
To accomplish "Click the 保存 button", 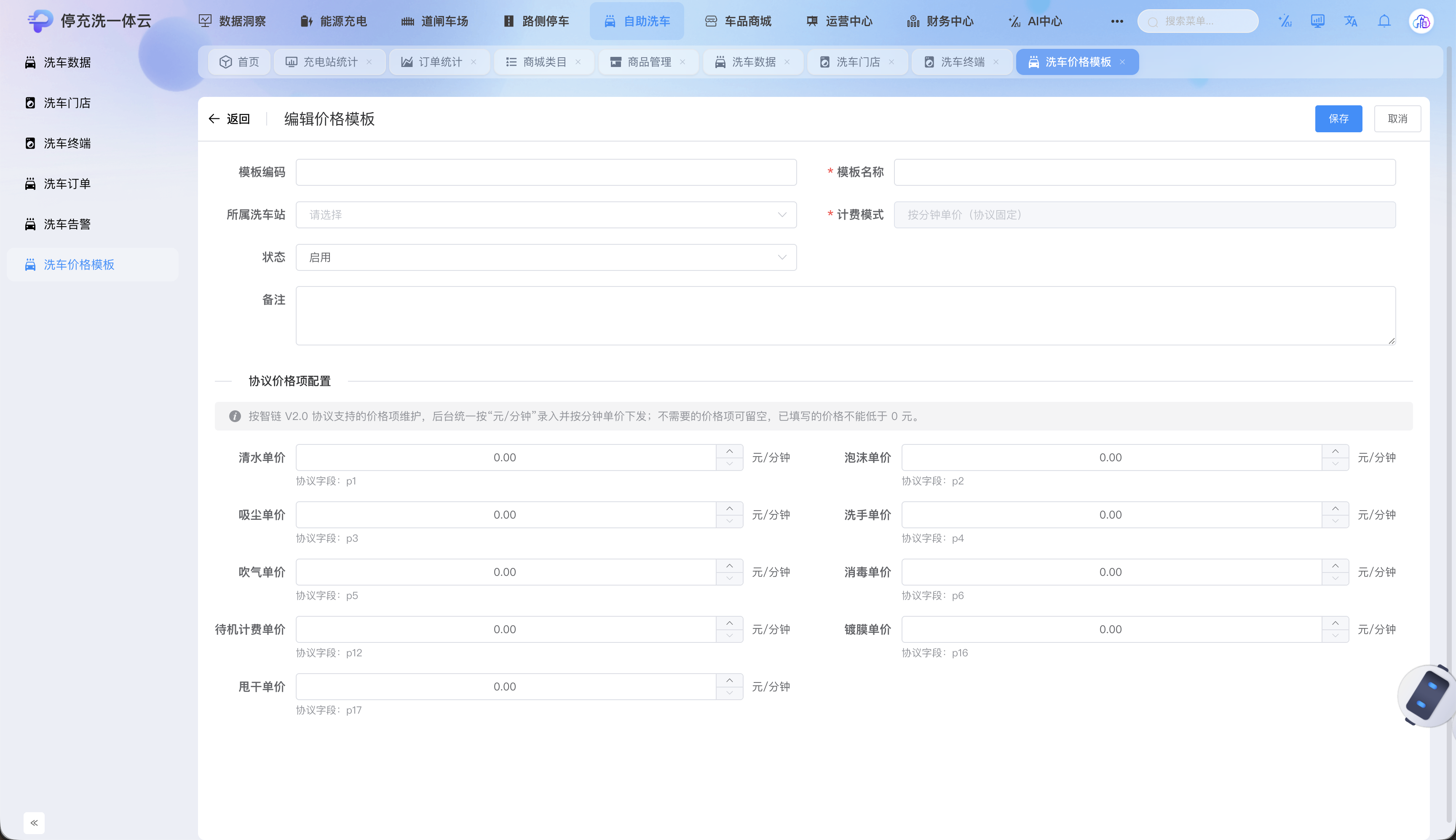I will (x=1338, y=119).
